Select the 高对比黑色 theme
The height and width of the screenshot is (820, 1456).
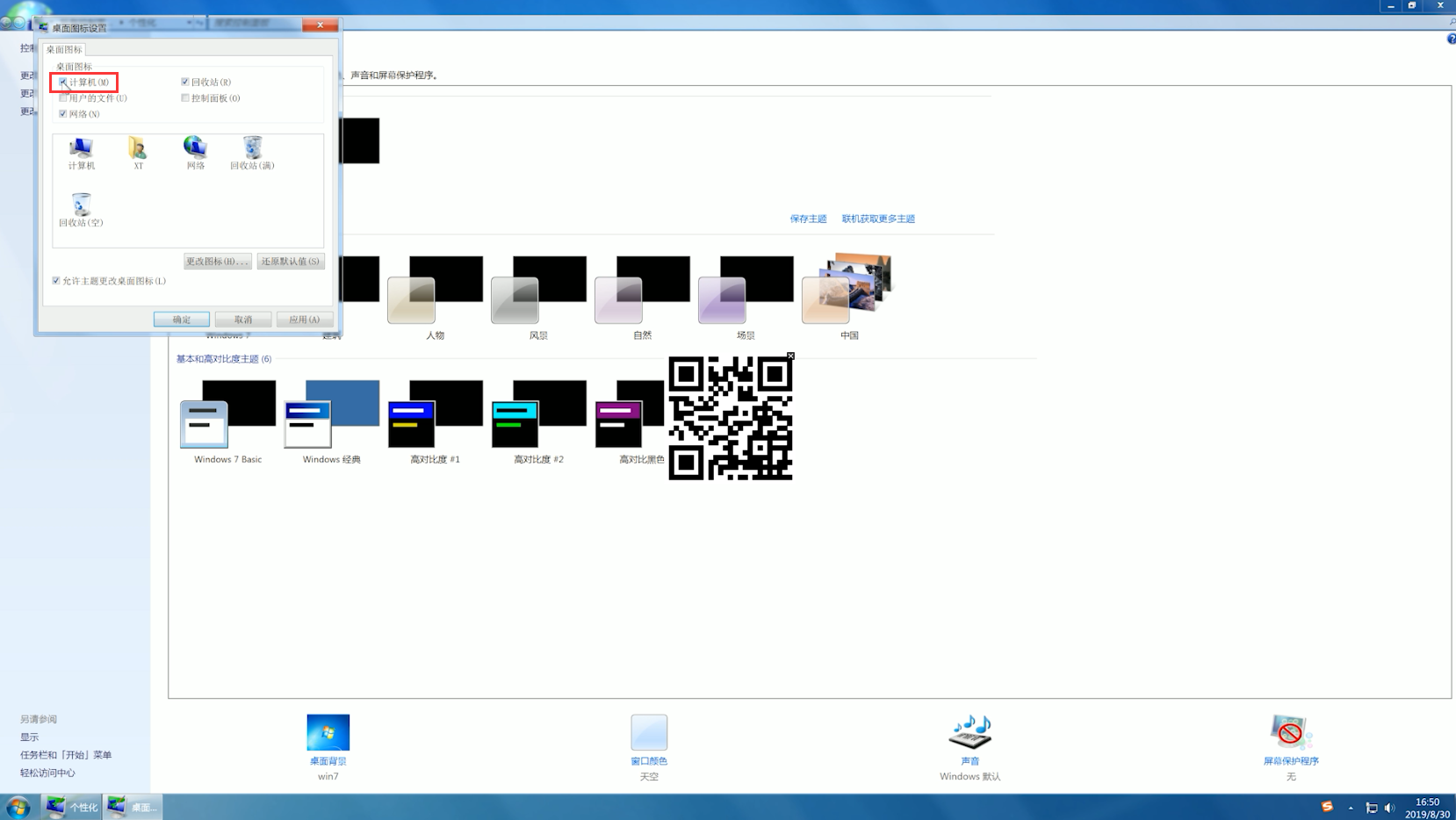click(x=631, y=422)
